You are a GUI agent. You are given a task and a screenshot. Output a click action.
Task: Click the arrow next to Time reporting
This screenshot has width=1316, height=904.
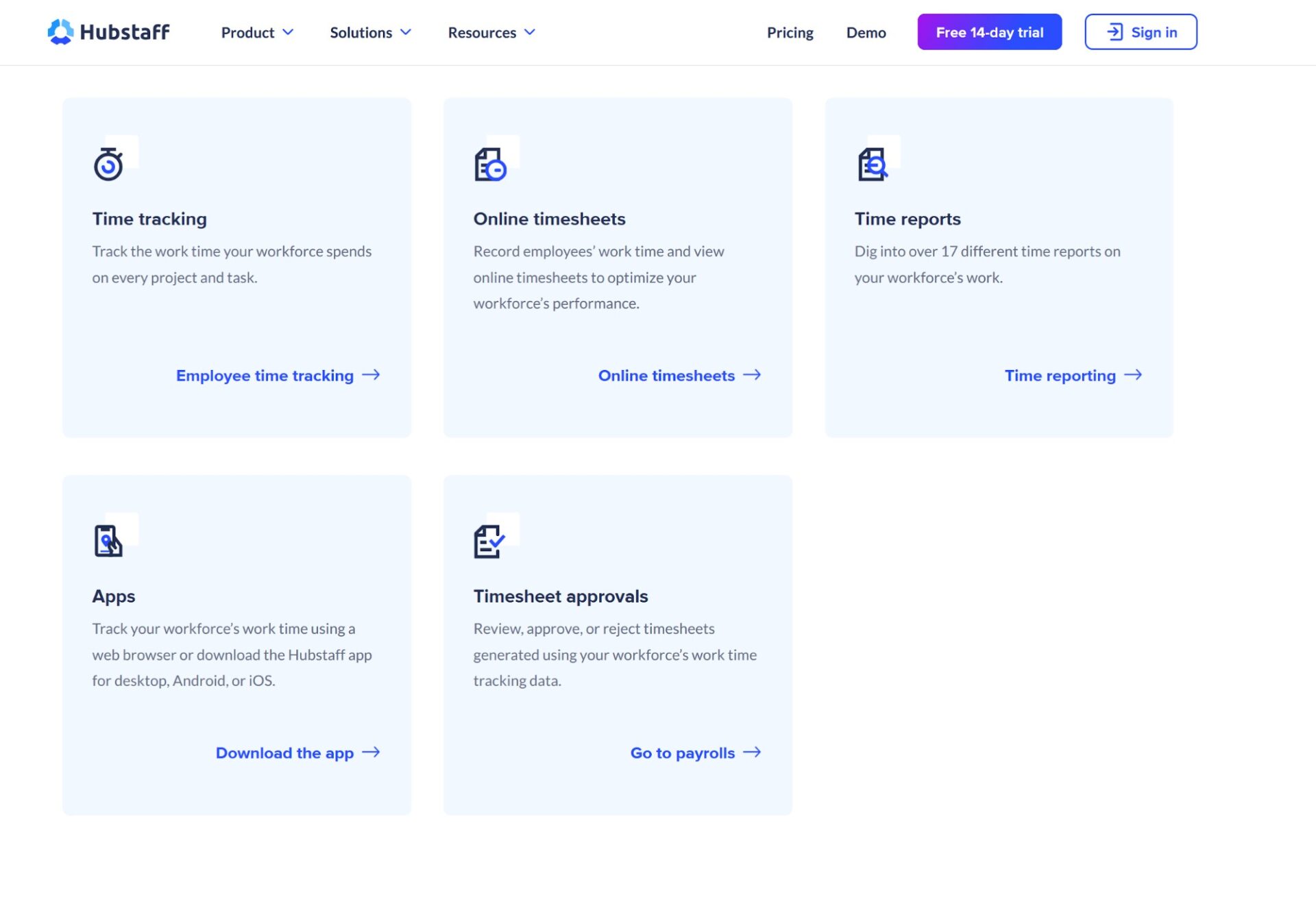[x=1134, y=375]
